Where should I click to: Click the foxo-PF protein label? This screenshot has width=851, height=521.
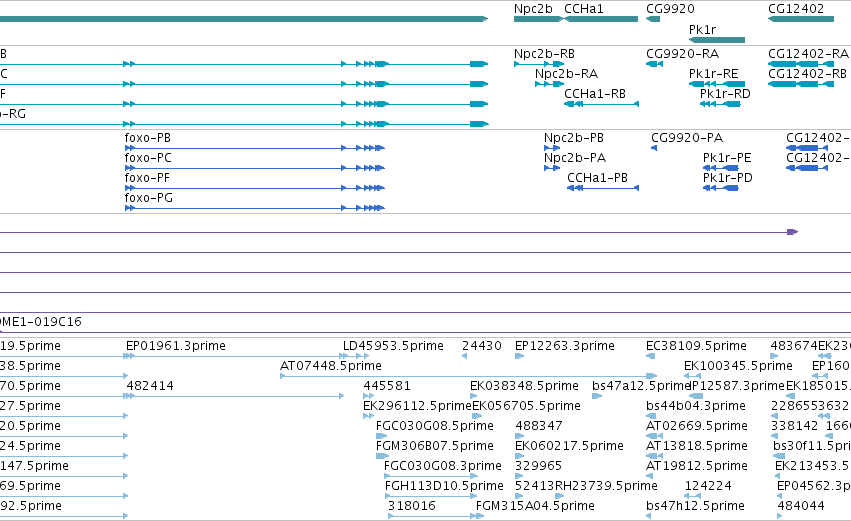pos(147,178)
